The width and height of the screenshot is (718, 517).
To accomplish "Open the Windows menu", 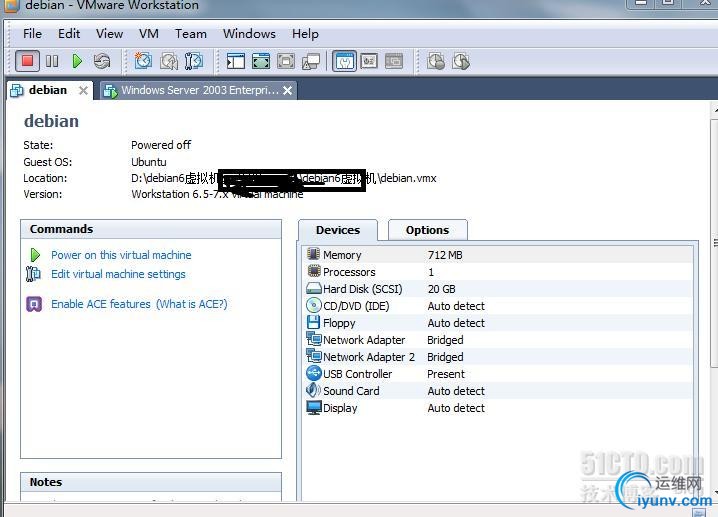I will pyautogui.click(x=249, y=34).
